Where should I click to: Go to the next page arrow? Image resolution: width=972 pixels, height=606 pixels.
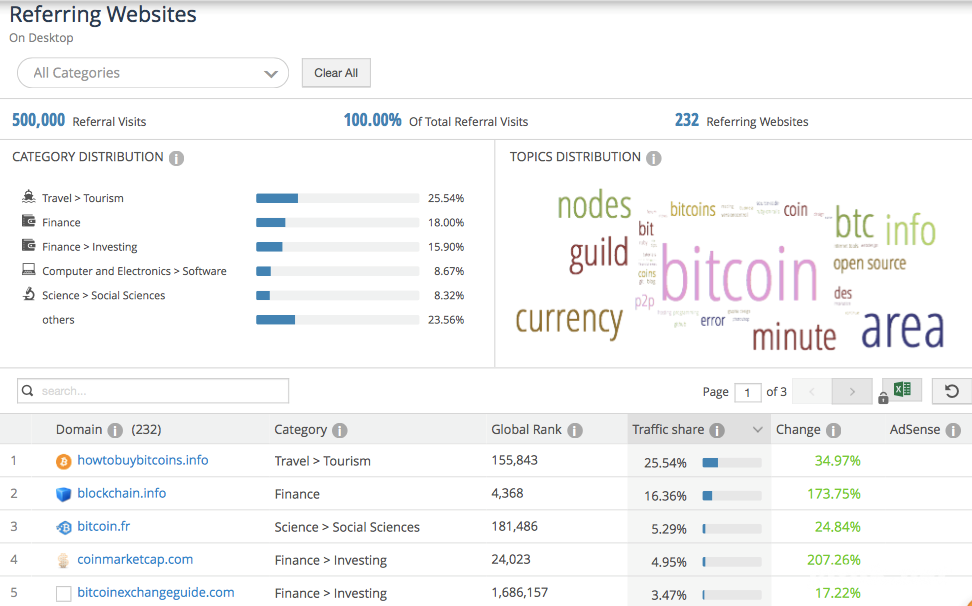pyautogui.click(x=852, y=392)
